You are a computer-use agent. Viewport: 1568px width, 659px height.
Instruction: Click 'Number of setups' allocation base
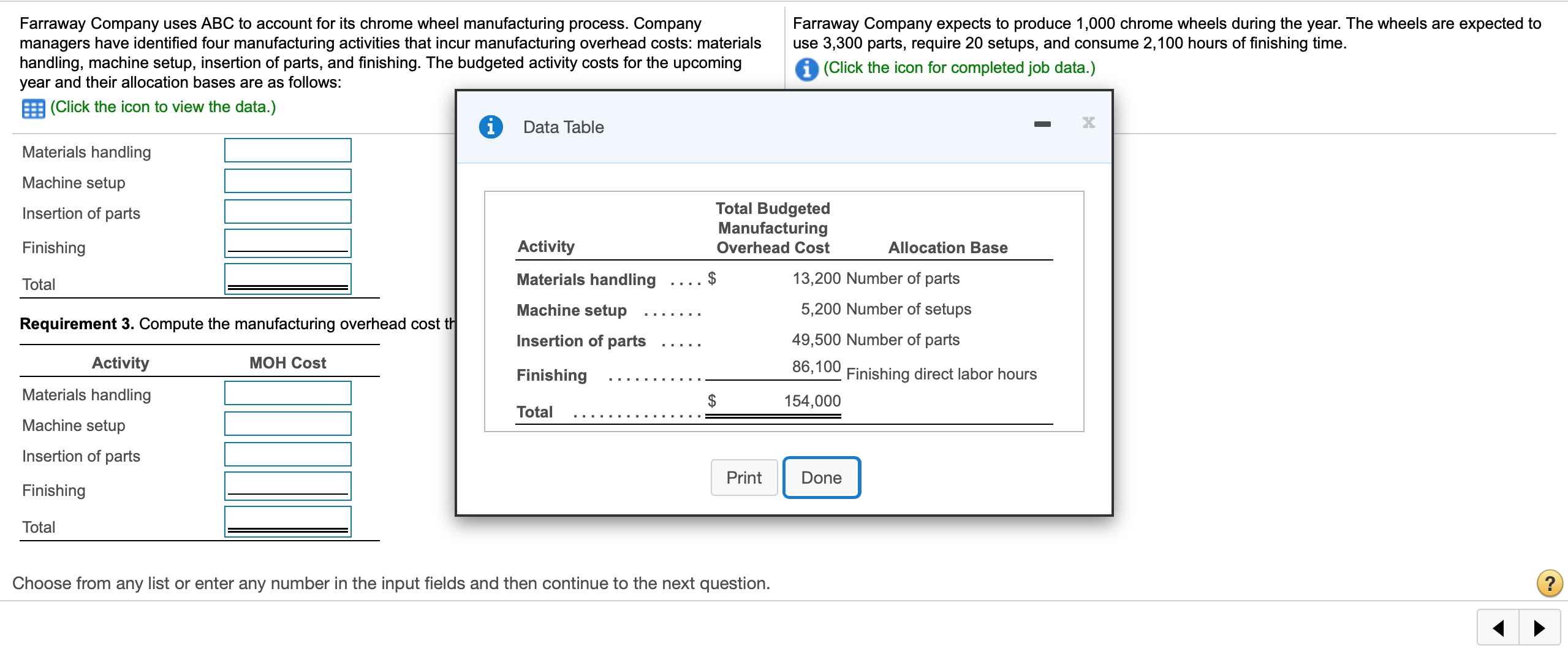click(909, 309)
